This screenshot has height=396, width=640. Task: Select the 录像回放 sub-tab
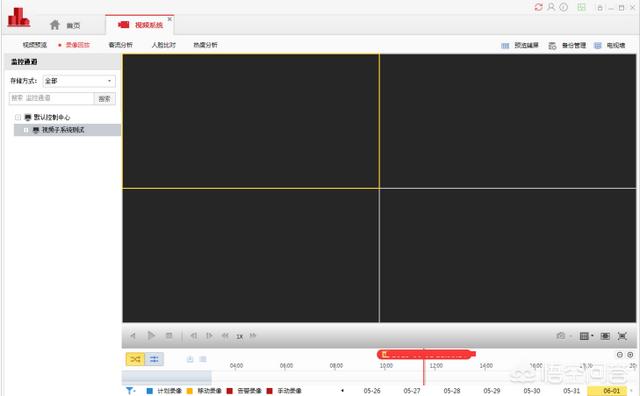click(78, 45)
